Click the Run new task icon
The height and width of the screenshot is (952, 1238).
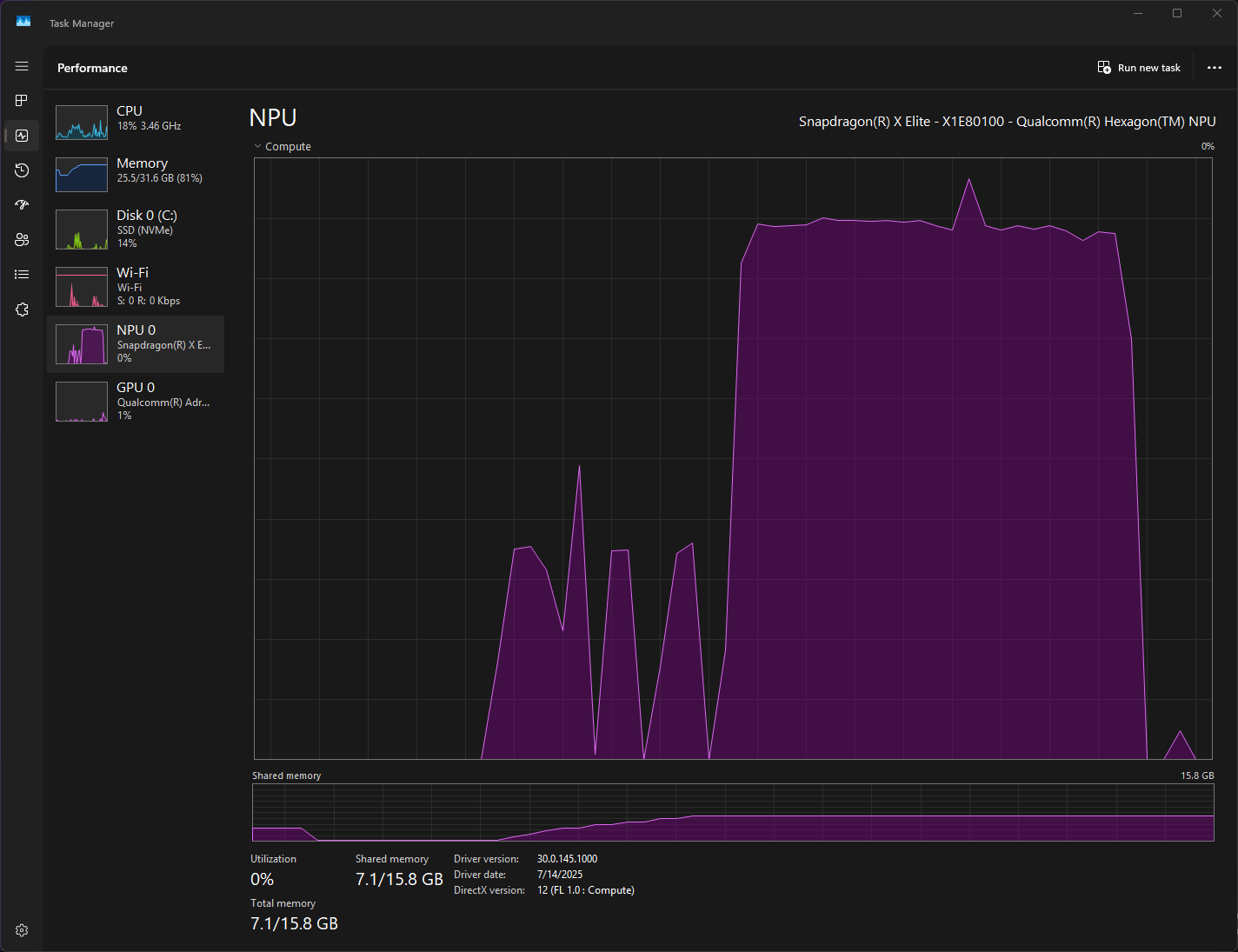[1104, 67]
